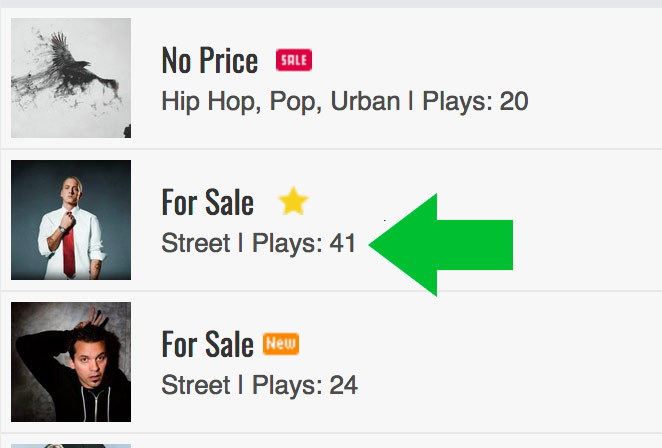Click the orange New badge icon
The image size is (662, 448).
pyautogui.click(x=281, y=344)
